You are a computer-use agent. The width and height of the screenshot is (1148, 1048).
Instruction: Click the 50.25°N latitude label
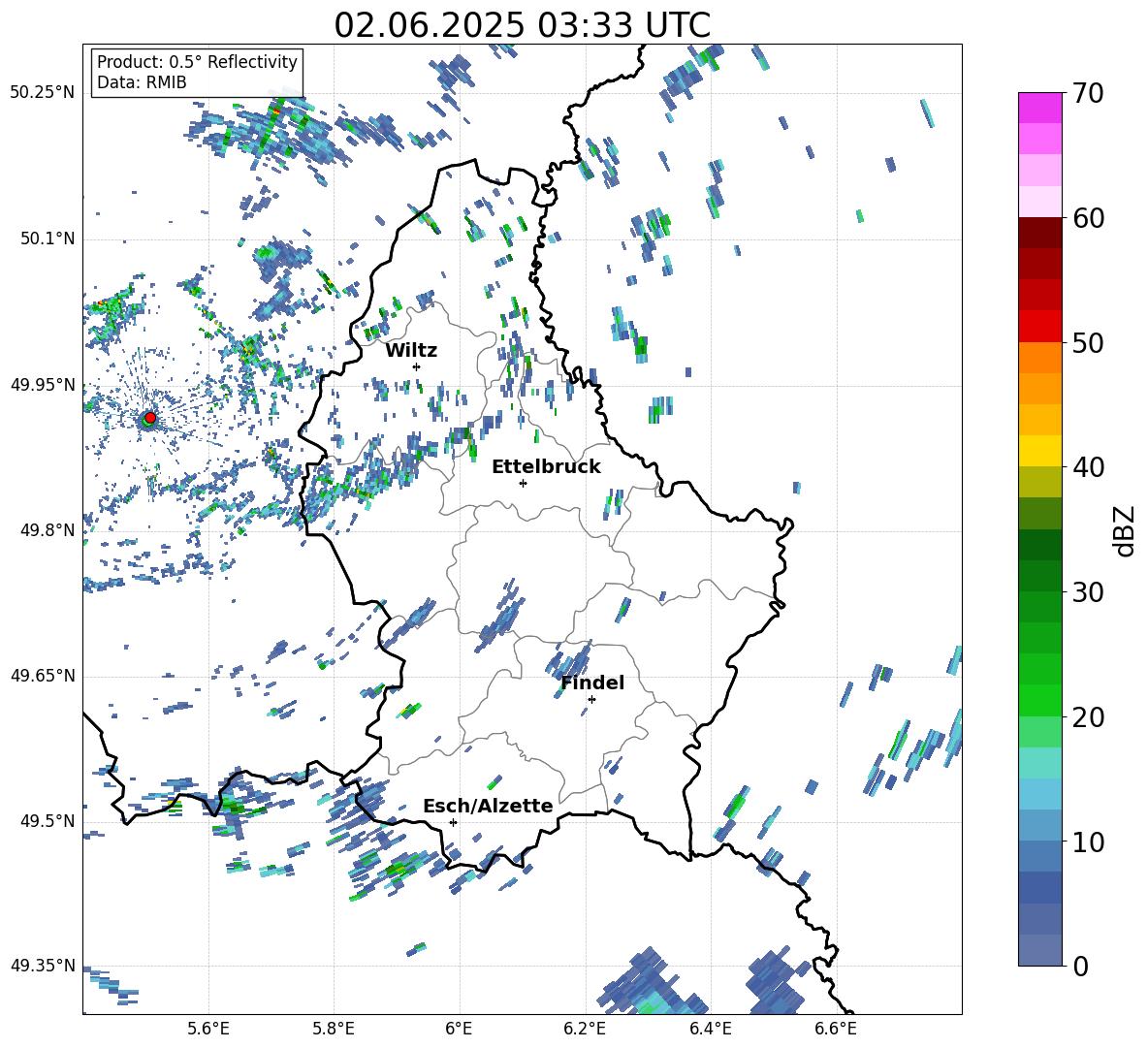[43, 93]
